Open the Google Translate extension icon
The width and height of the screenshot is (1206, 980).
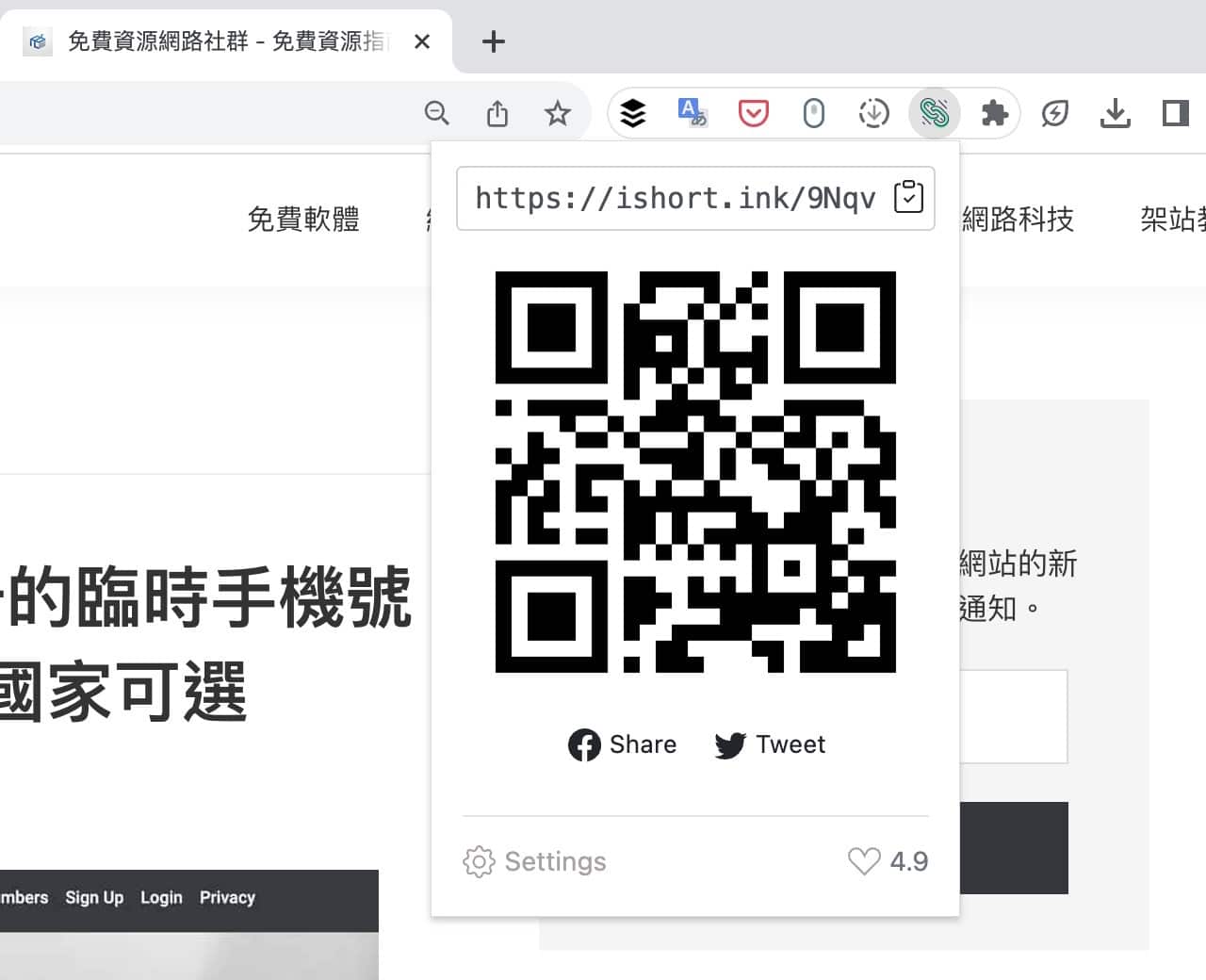(693, 113)
